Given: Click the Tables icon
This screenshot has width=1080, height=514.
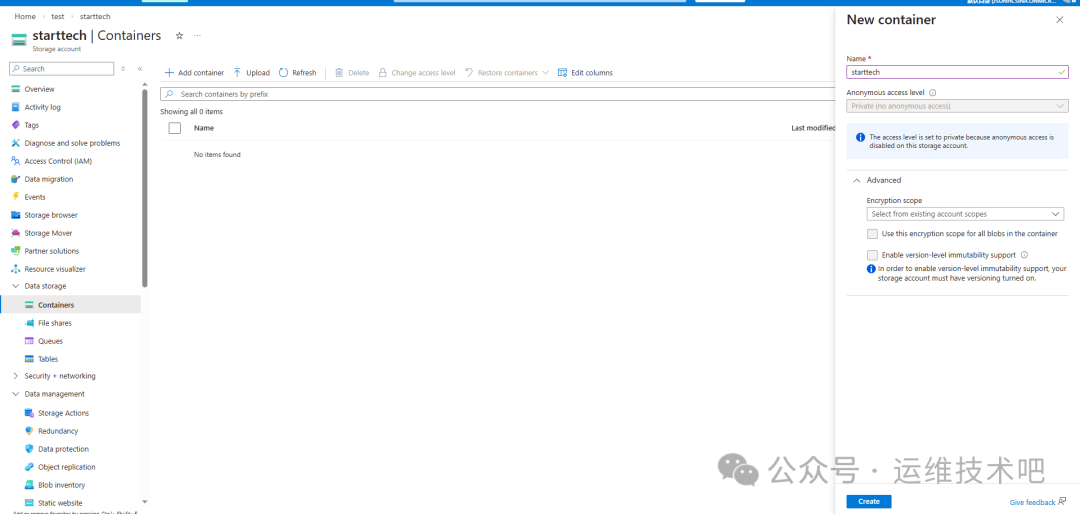Looking at the screenshot, I should 30,358.
